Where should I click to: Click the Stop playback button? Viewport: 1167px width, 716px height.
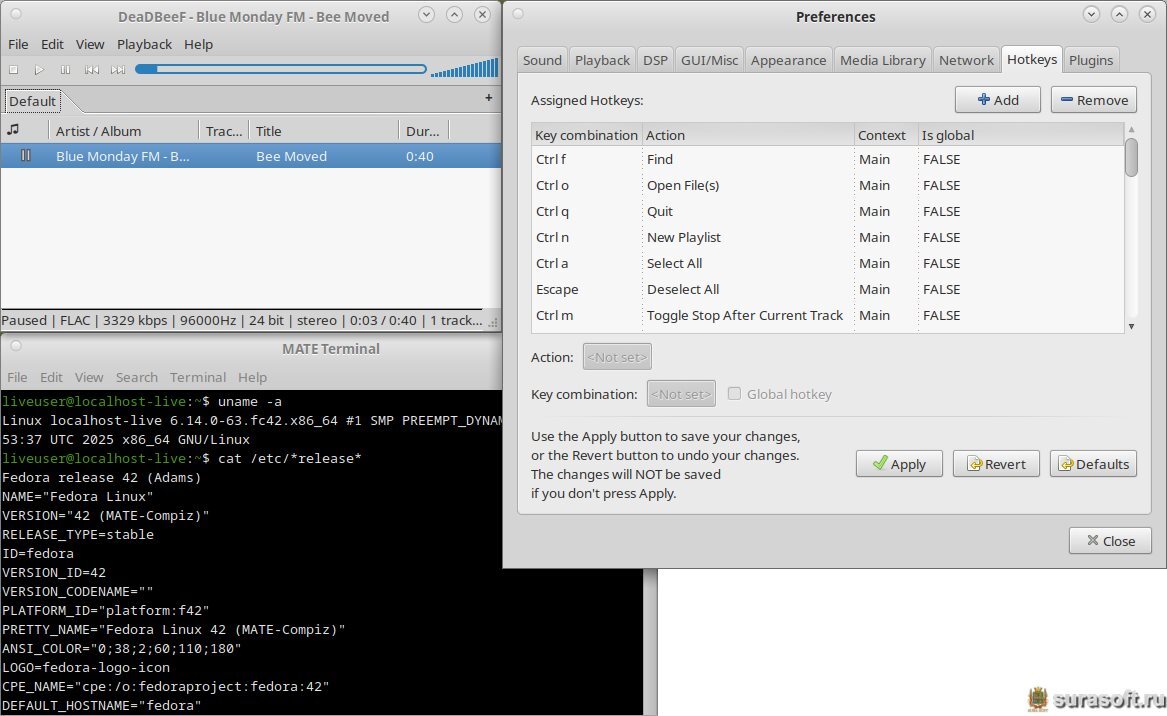click(14, 70)
